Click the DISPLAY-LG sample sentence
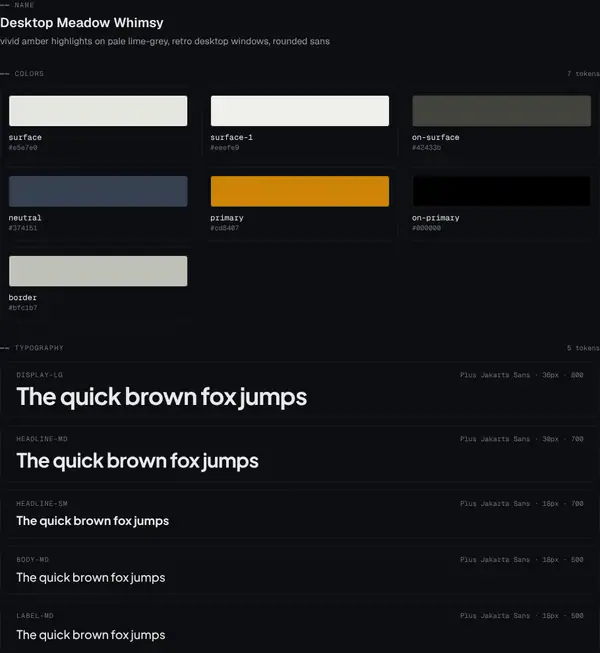The width and height of the screenshot is (600, 653). click(x=162, y=397)
